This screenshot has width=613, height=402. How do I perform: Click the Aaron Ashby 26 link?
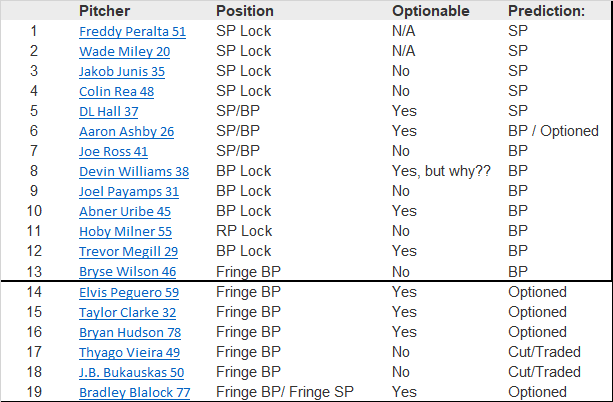click(x=126, y=131)
